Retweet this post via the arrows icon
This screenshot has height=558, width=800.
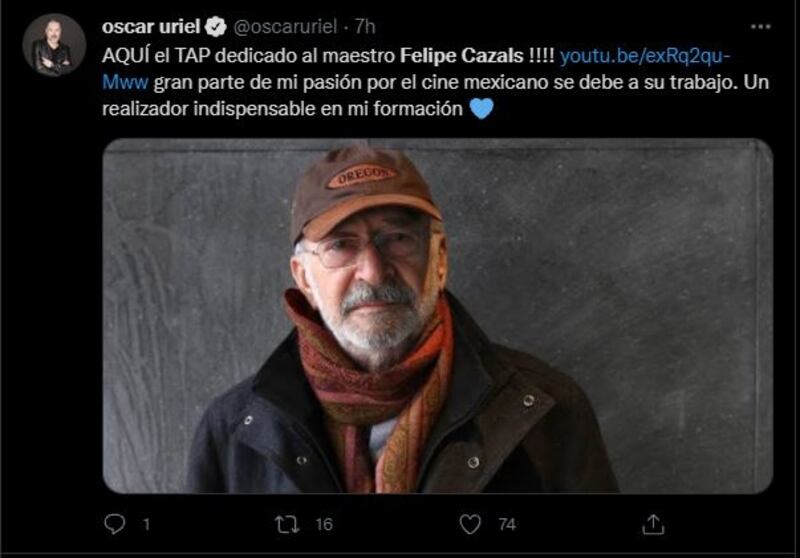click(x=287, y=524)
